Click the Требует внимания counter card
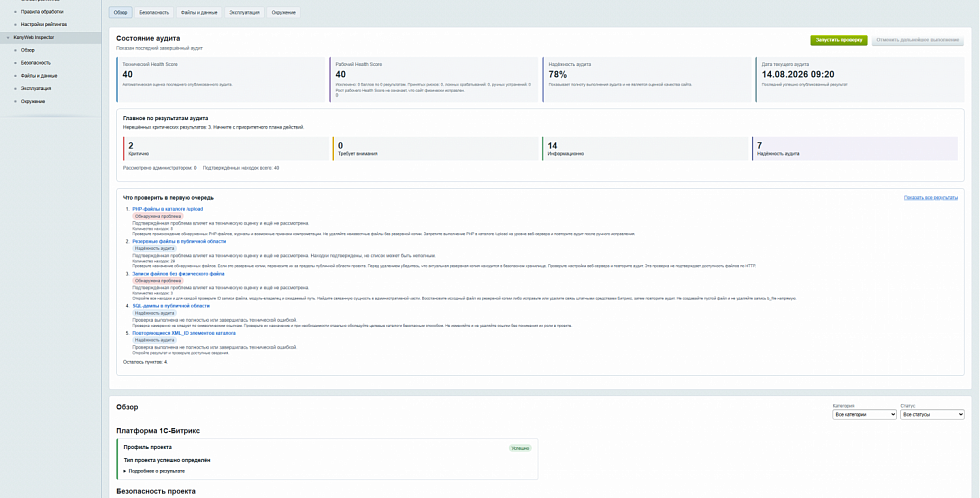The image size is (980, 498). click(x=435, y=149)
